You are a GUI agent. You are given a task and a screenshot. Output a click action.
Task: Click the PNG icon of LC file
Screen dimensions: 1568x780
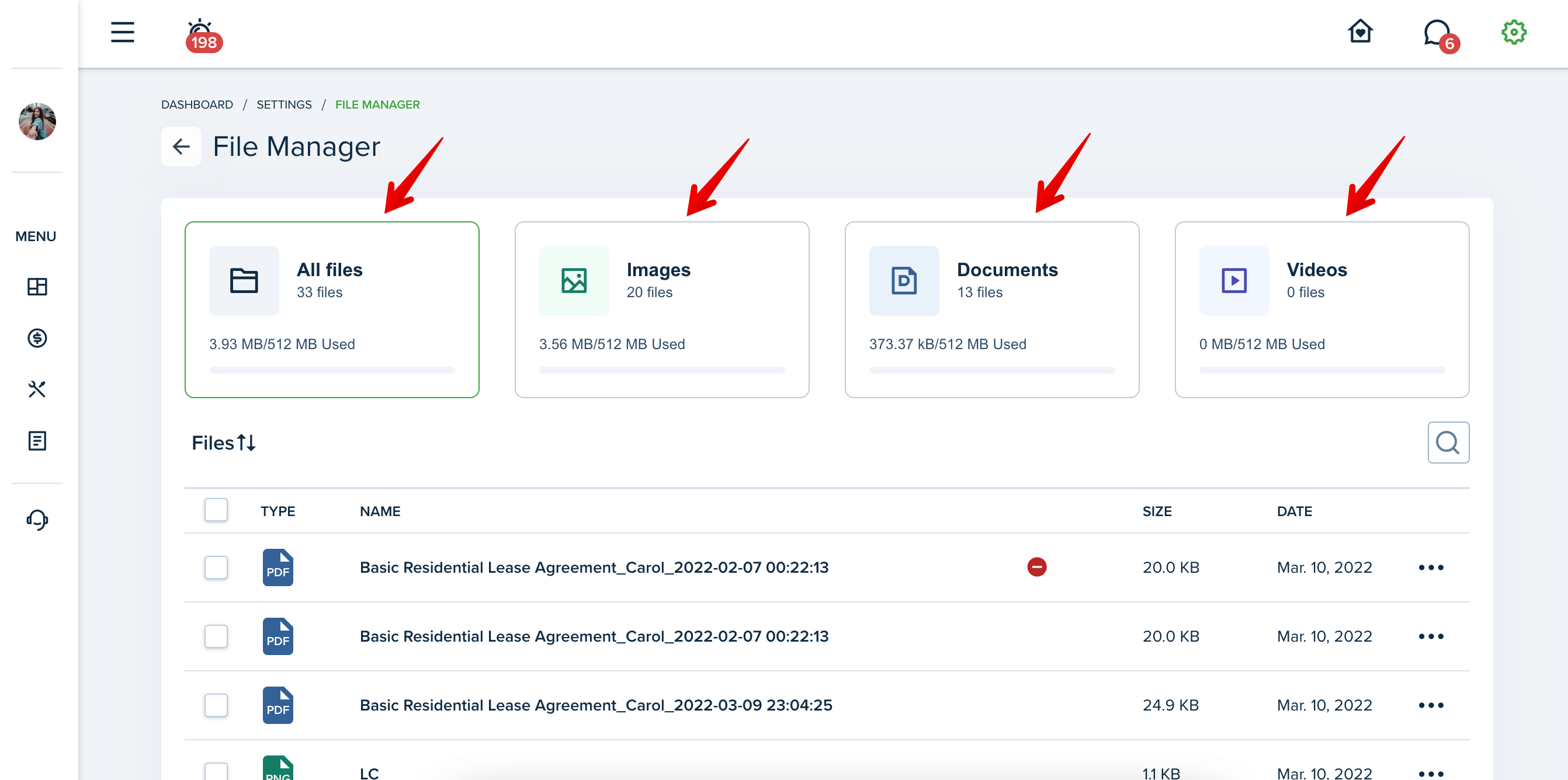(277, 768)
